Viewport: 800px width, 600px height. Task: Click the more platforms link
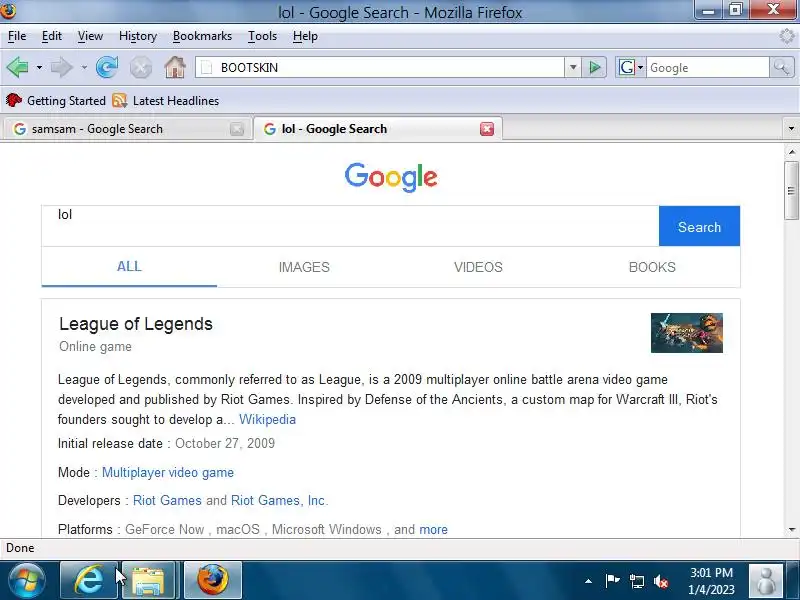point(433,530)
